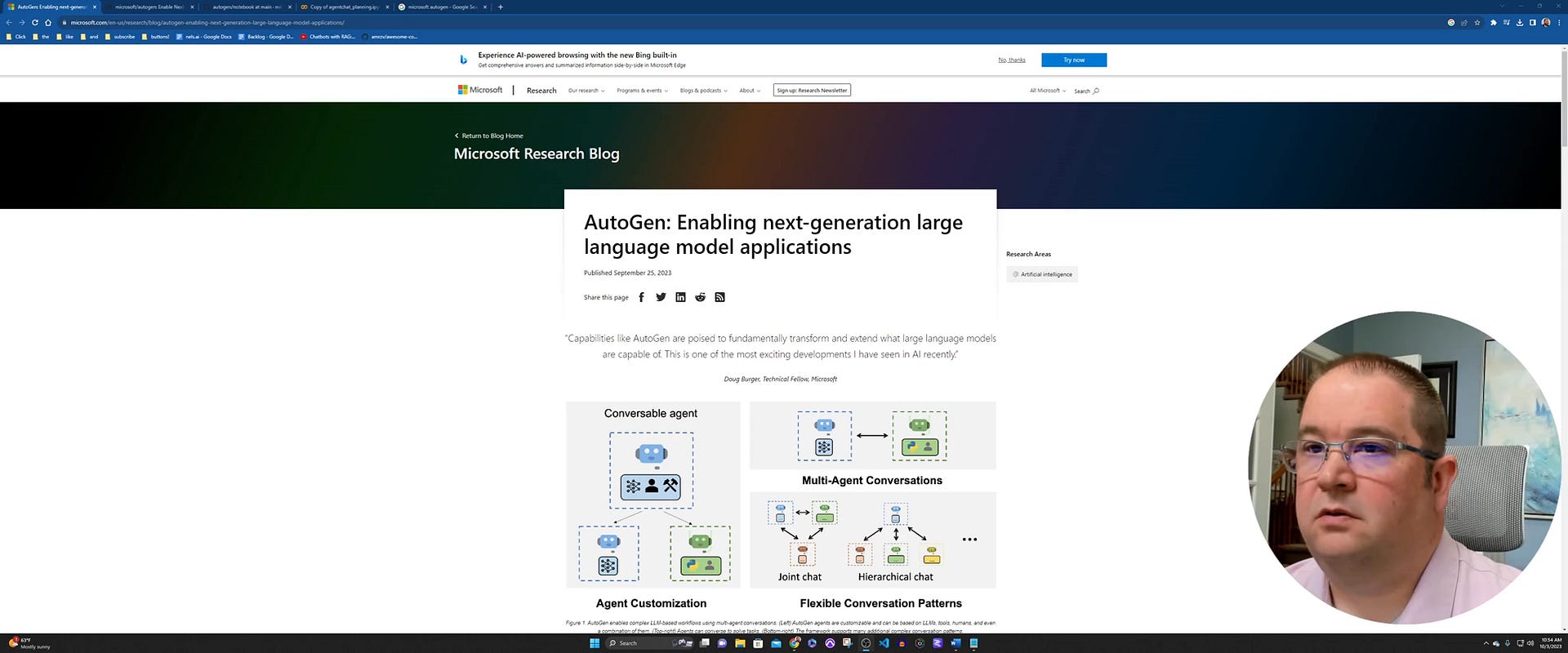Dismiss banner with No, thanks
The image size is (1568, 653).
point(1012,60)
